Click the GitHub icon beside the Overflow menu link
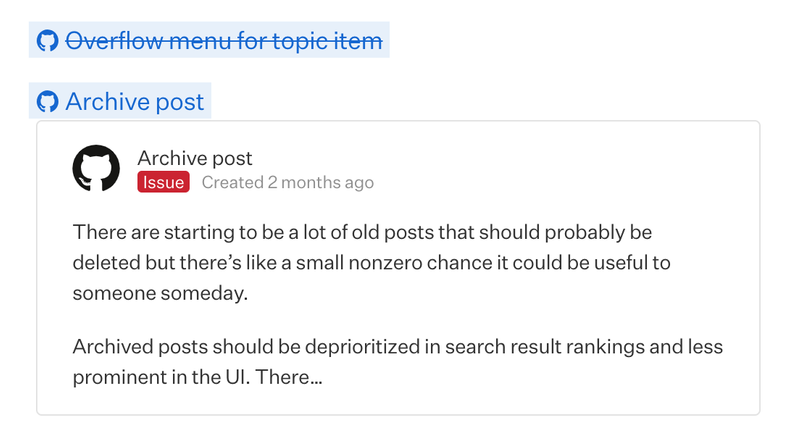Screen dimensions: 800x439 47,41
